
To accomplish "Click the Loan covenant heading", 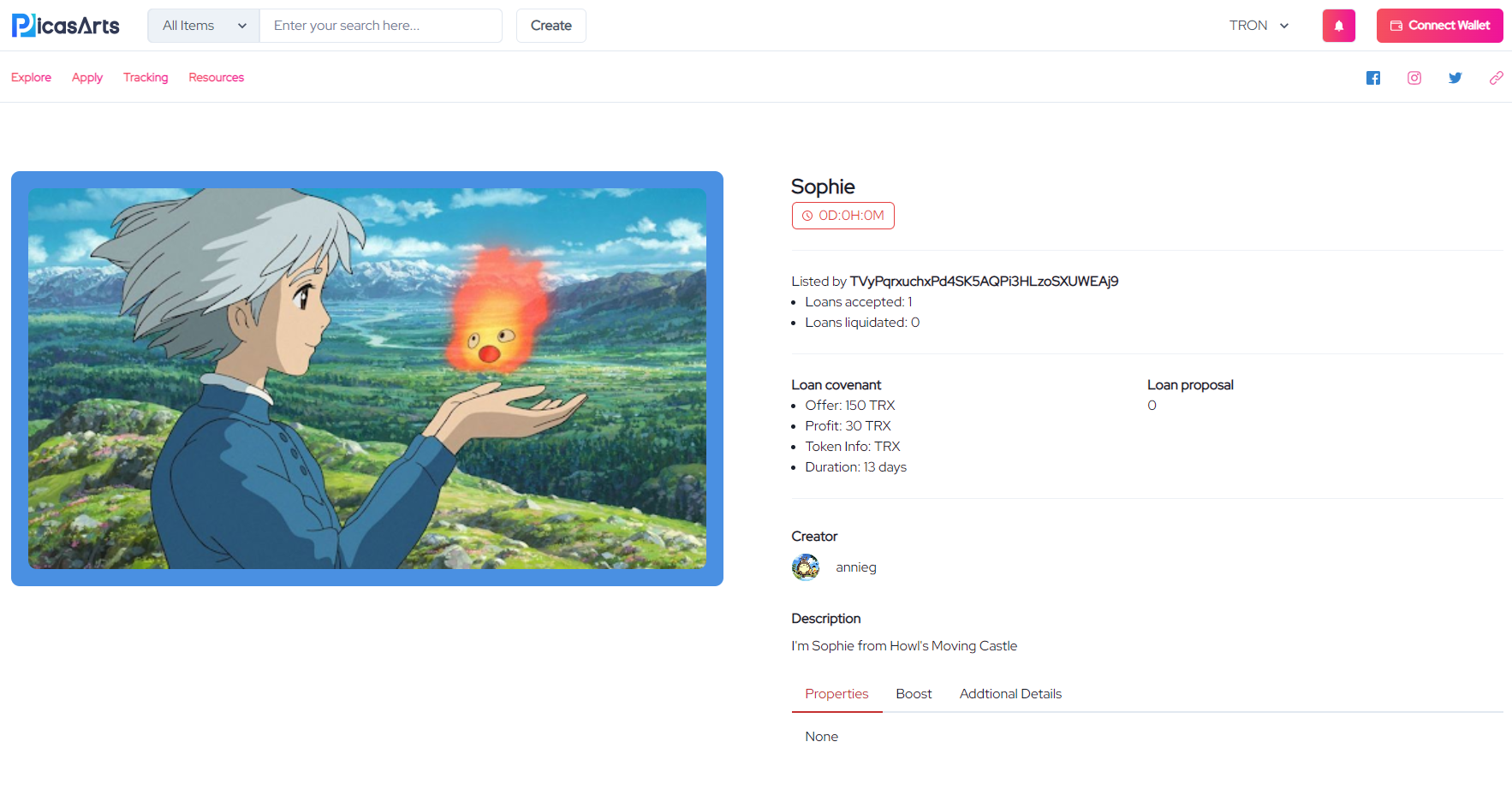I will click(836, 384).
